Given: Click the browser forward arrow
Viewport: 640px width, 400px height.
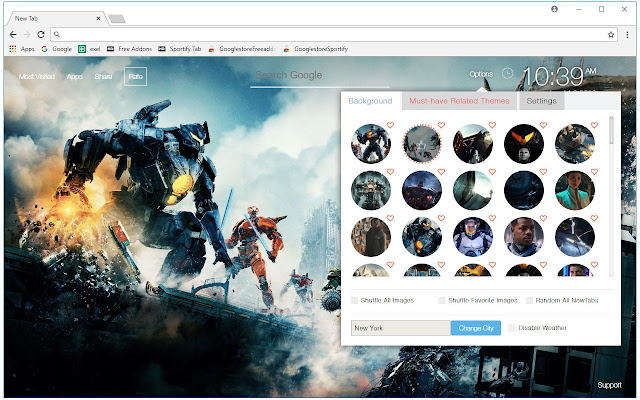Looking at the screenshot, I should 27,35.
